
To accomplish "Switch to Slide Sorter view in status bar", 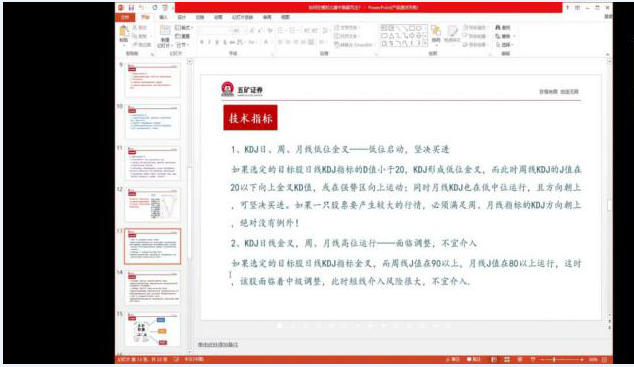I will (x=507, y=359).
